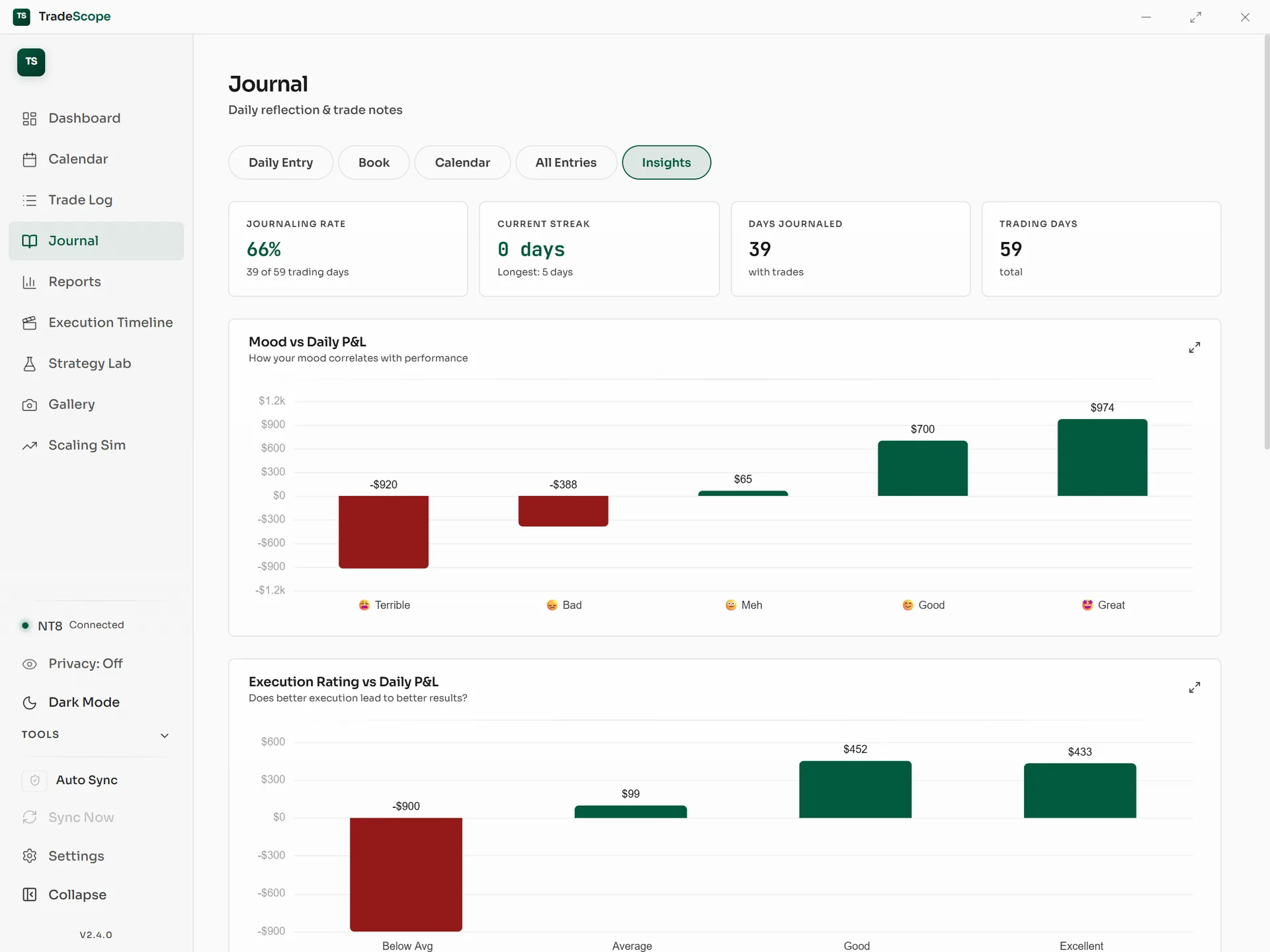Image resolution: width=1270 pixels, height=952 pixels.
Task: Click the Calendar icon in sidebar
Action: (x=29, y=159)
